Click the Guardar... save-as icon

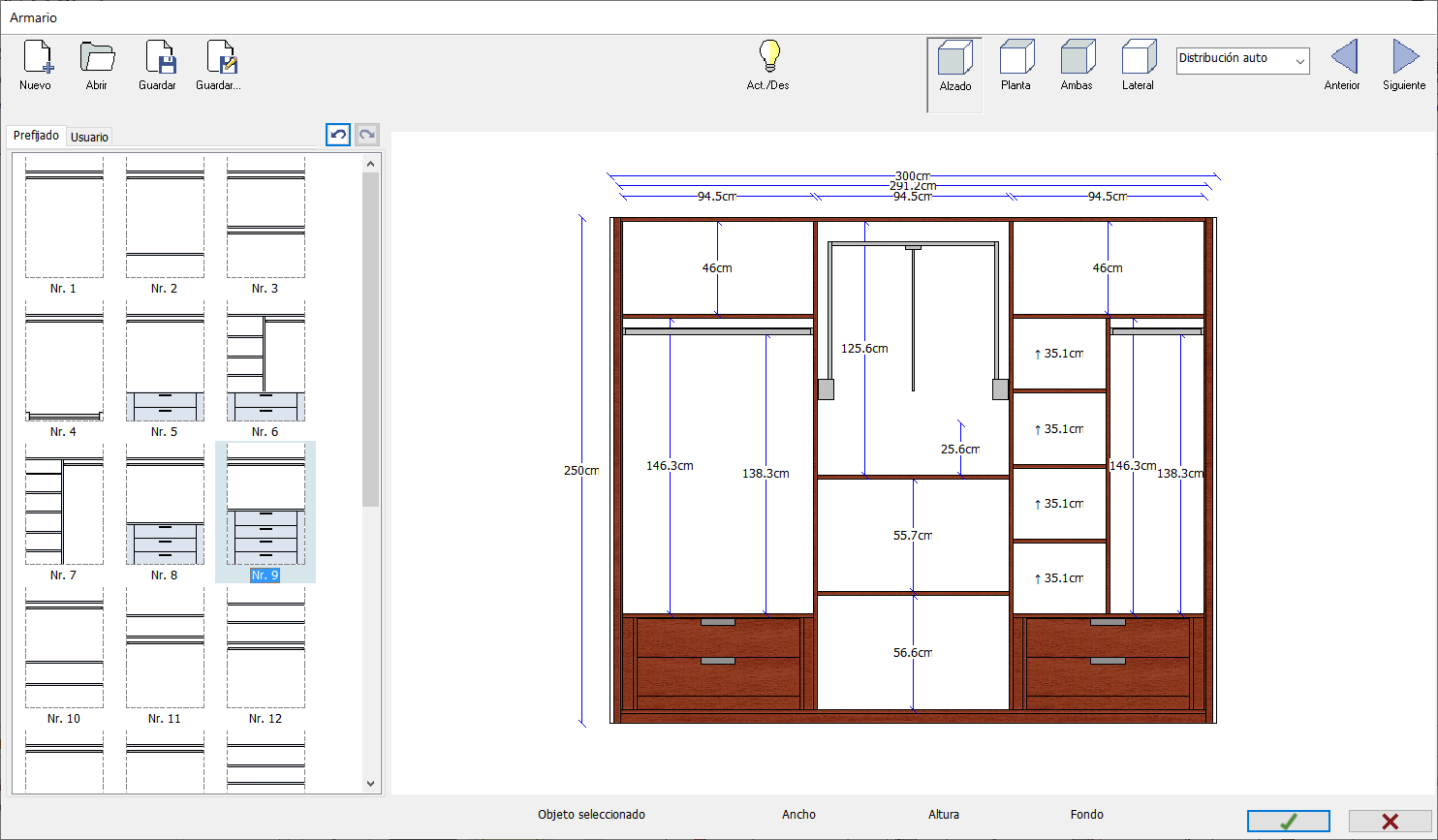click(222, 58)
